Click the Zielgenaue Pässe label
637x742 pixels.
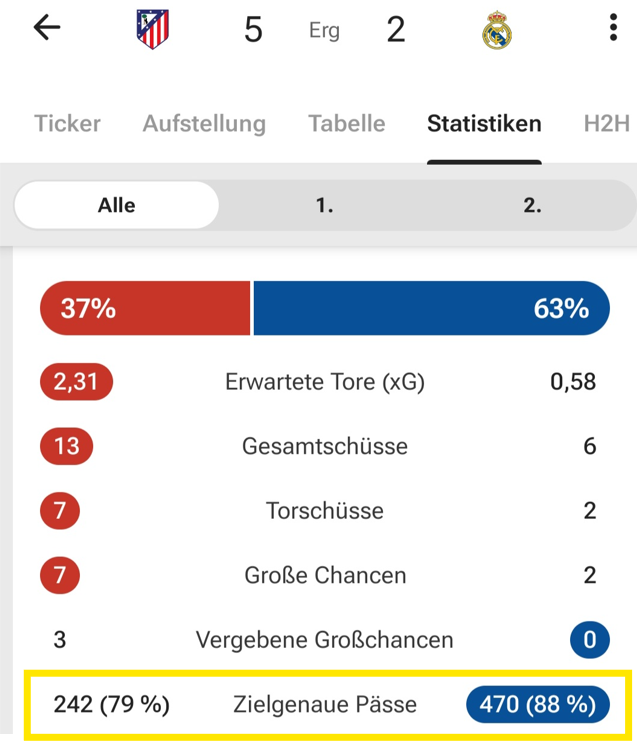coord(323,705)
